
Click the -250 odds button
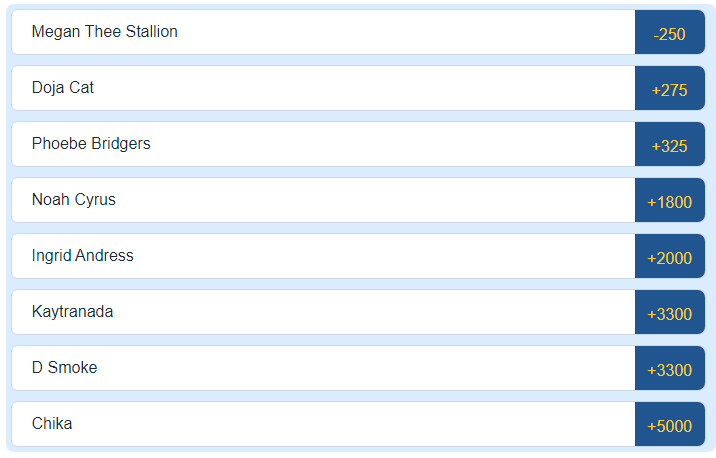(x=669, y=33)
